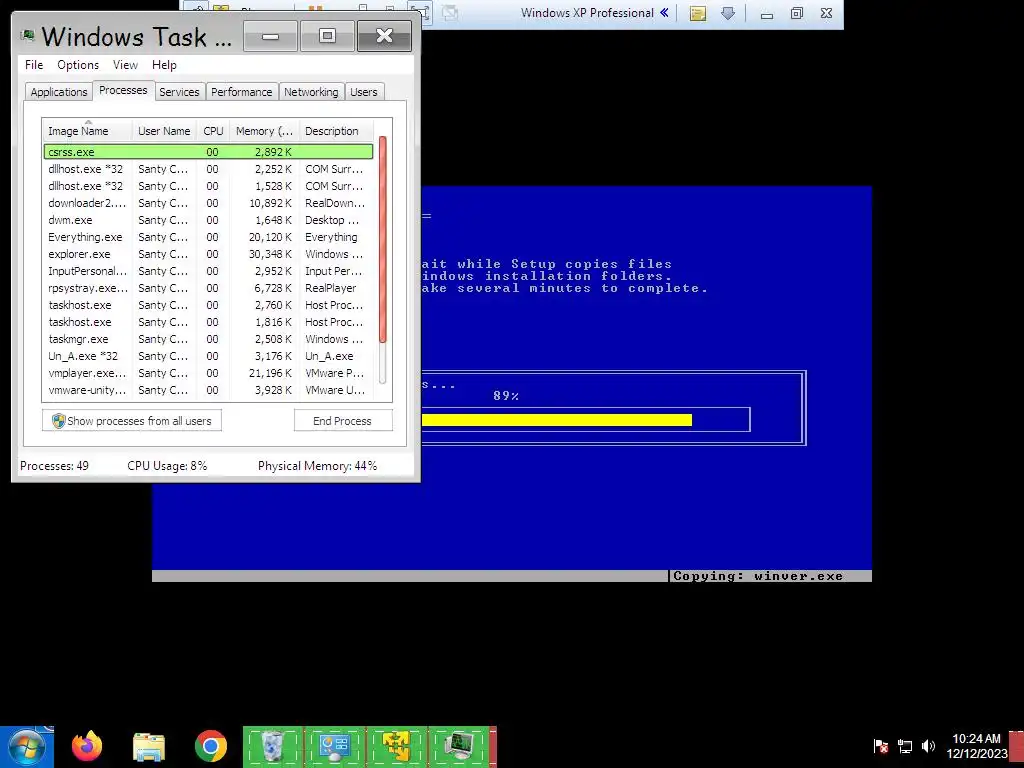Open the Help menu
Screen dimensions: 1024x768
point(164,65)
